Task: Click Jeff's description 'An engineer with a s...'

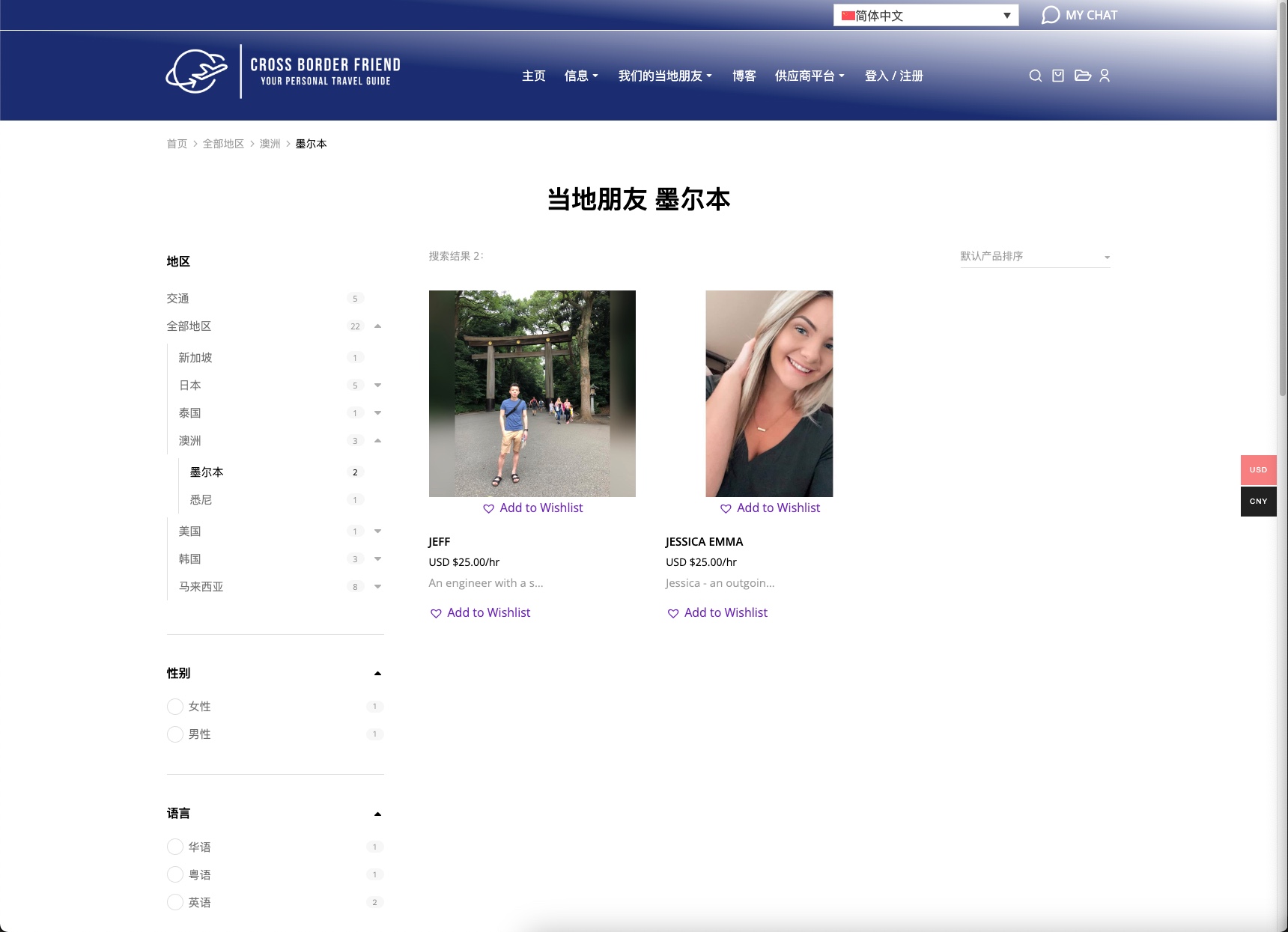Action: coord(486,583)
